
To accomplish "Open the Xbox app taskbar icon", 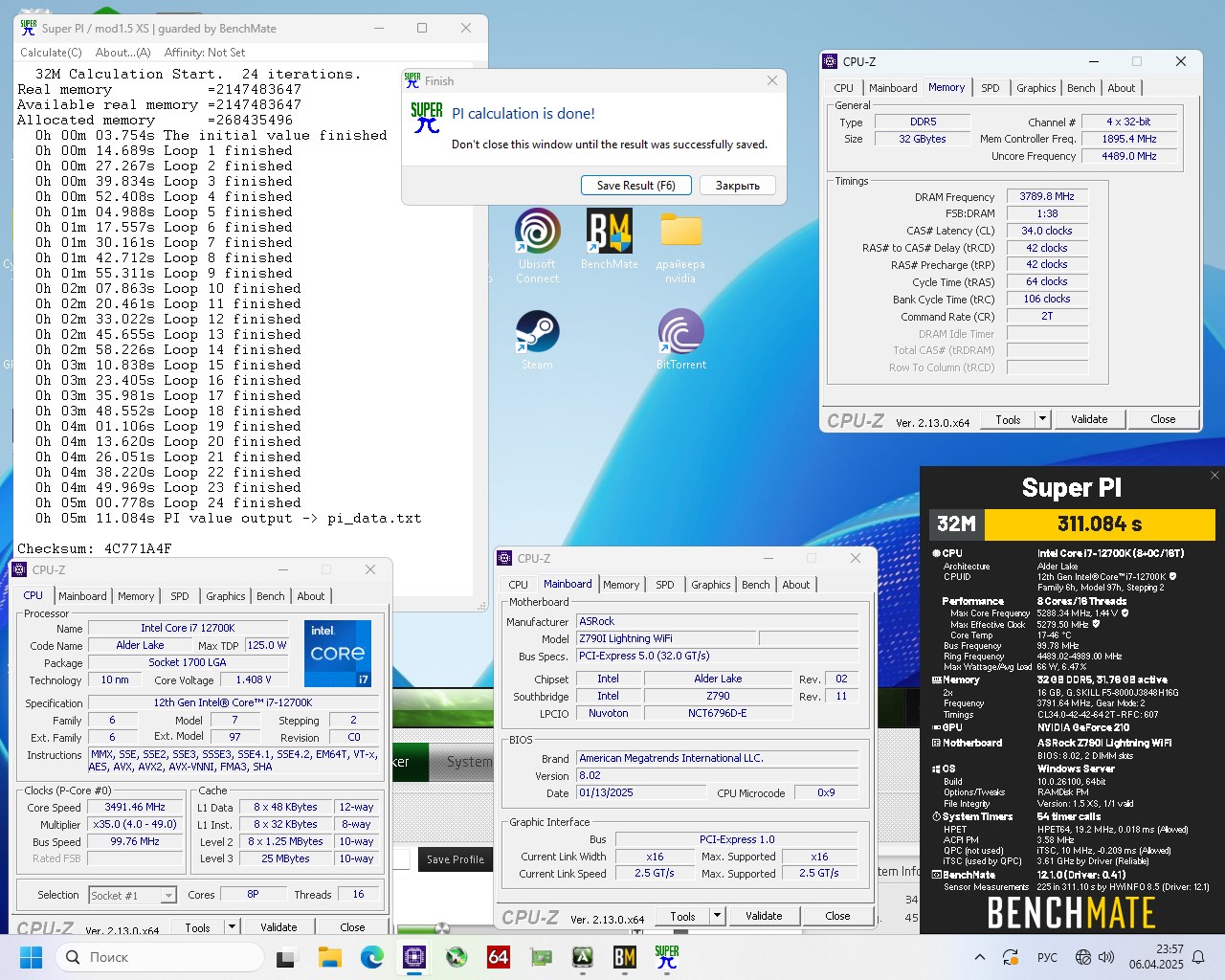I will coord(457,957).
